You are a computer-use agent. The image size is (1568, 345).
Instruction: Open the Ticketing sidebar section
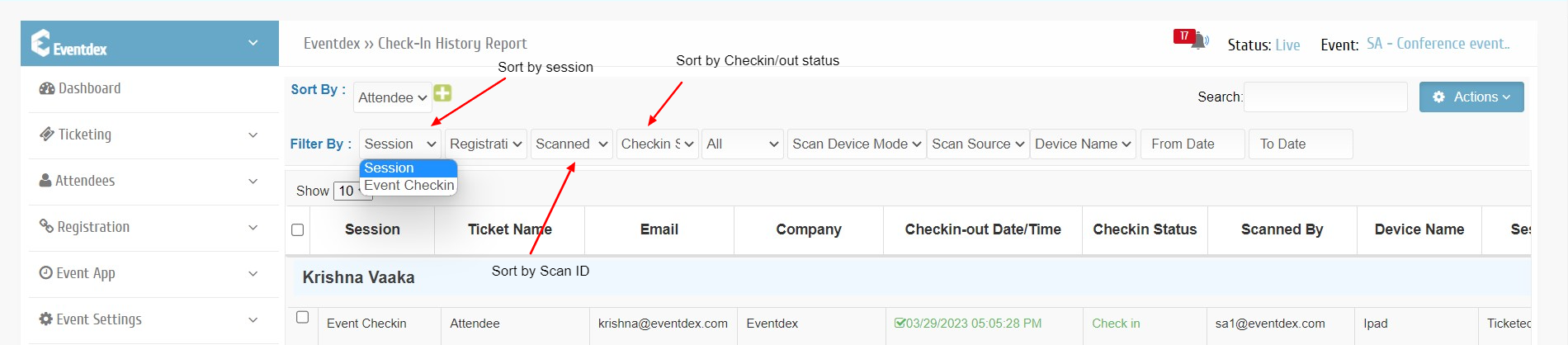[84, 135]
